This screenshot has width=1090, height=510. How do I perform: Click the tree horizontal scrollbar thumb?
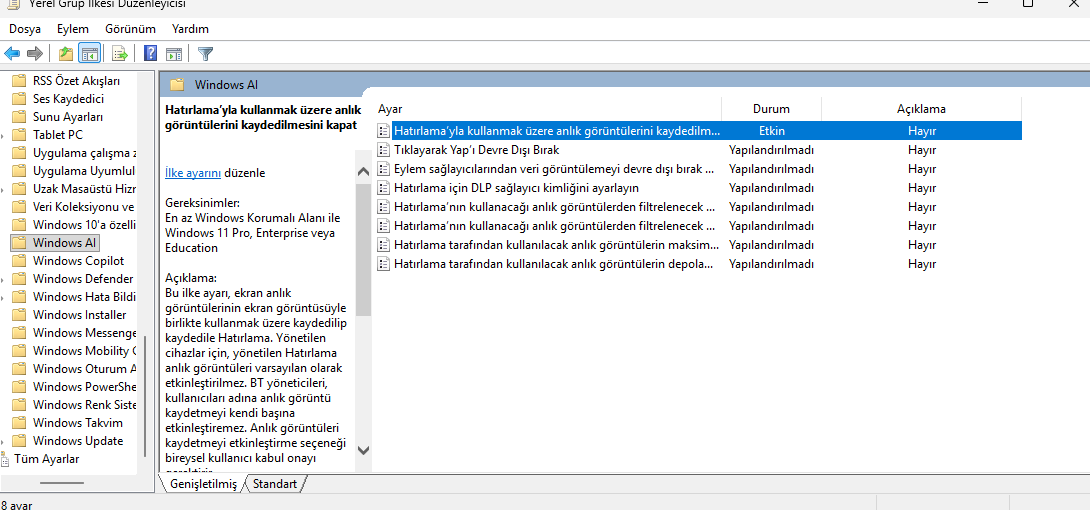pyautogui.click(x=62, y=483)
